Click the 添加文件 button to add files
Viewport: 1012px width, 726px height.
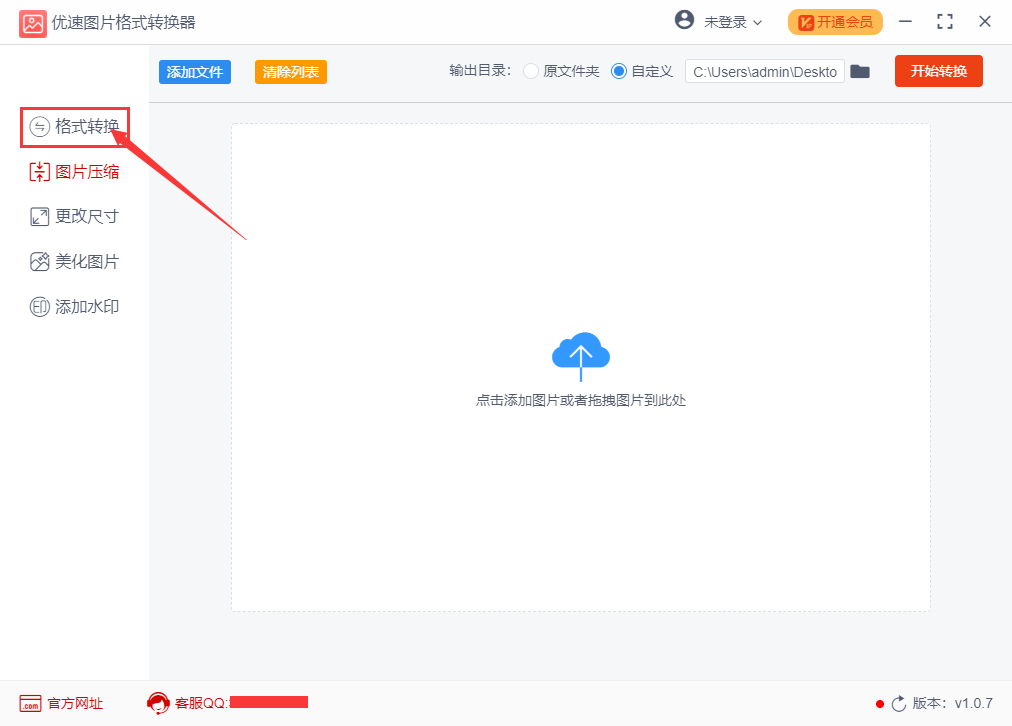(194, 71)
